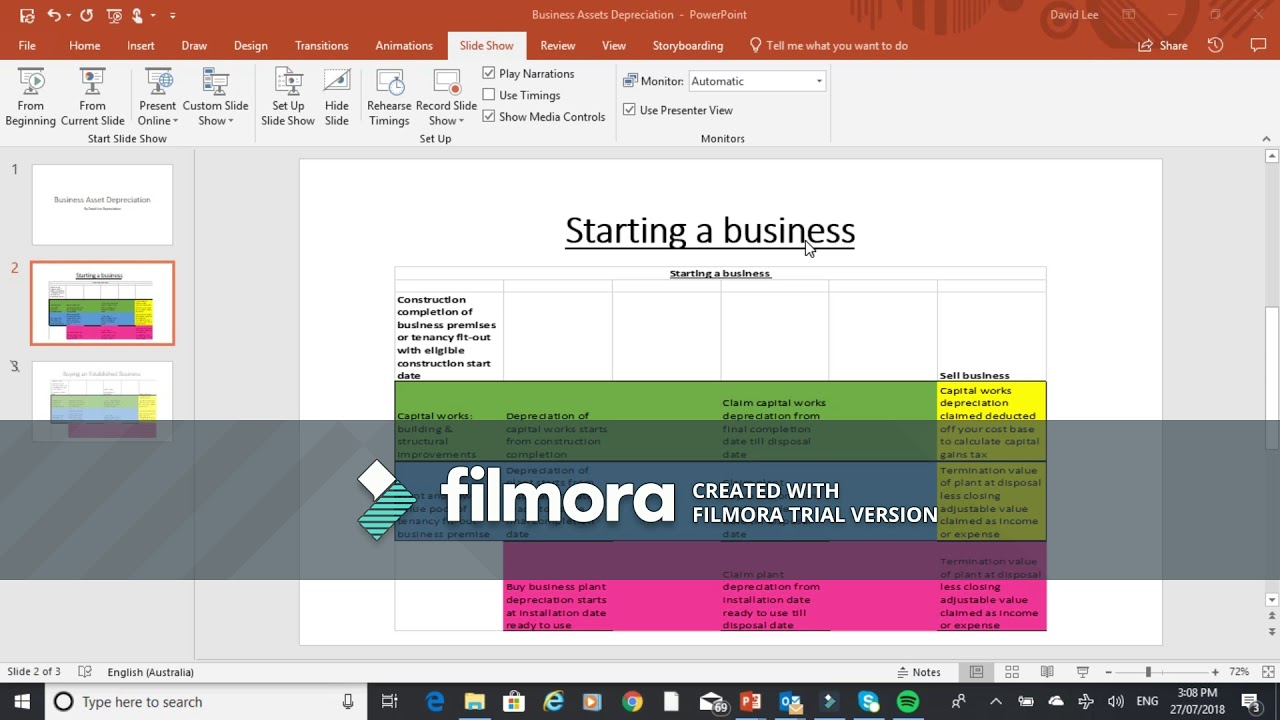The image size is (1280, 720).
Task: Open the File tab
Action: [x=27, y=45]
